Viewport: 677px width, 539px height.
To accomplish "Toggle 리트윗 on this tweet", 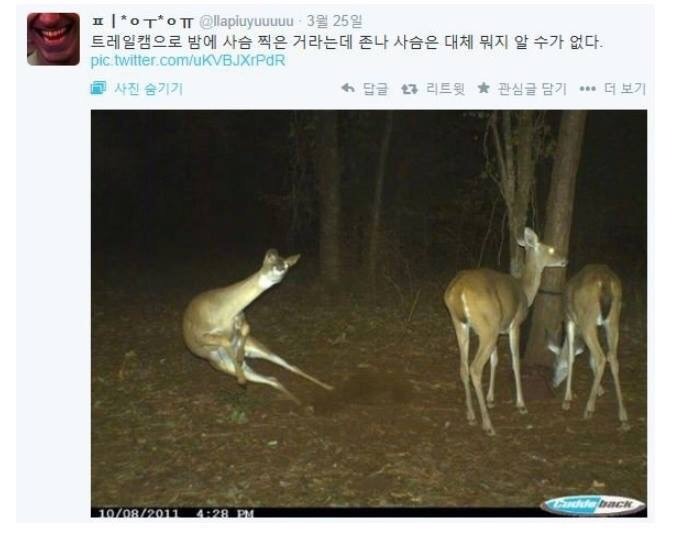I will pyautogui.click(x=445, y=89).
